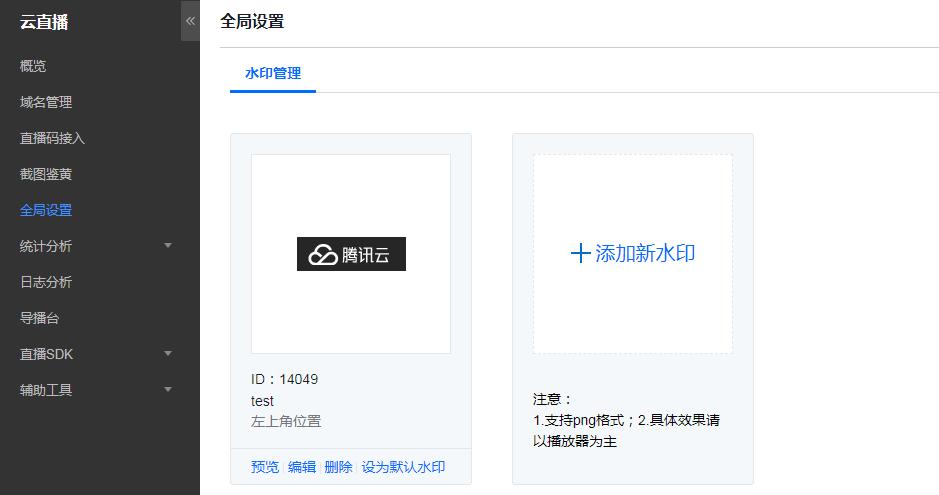Expand the 统计分析 submenu arrow

[x=168, y=245]
